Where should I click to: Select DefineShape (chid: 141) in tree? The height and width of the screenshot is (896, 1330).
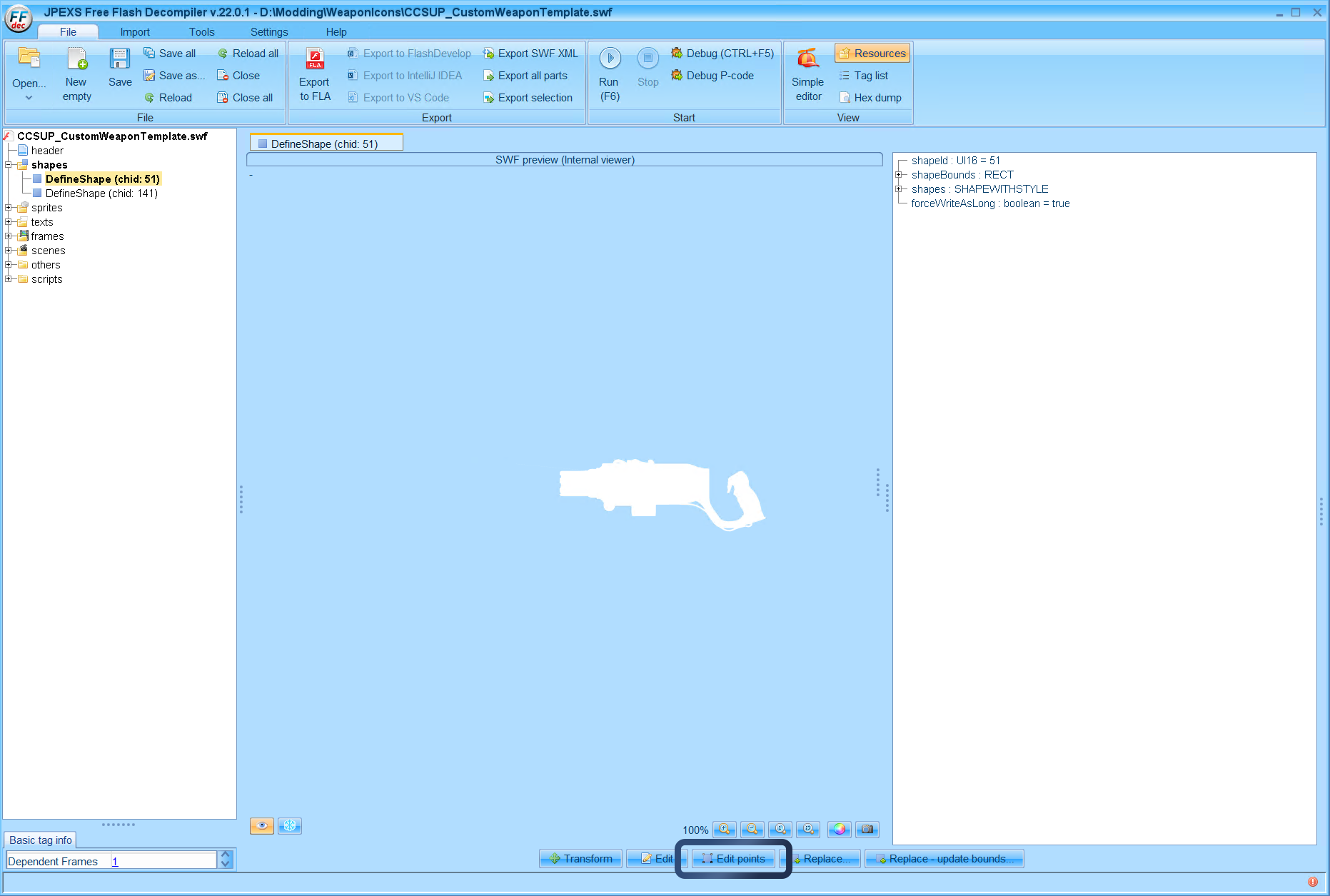pos(101,193)
